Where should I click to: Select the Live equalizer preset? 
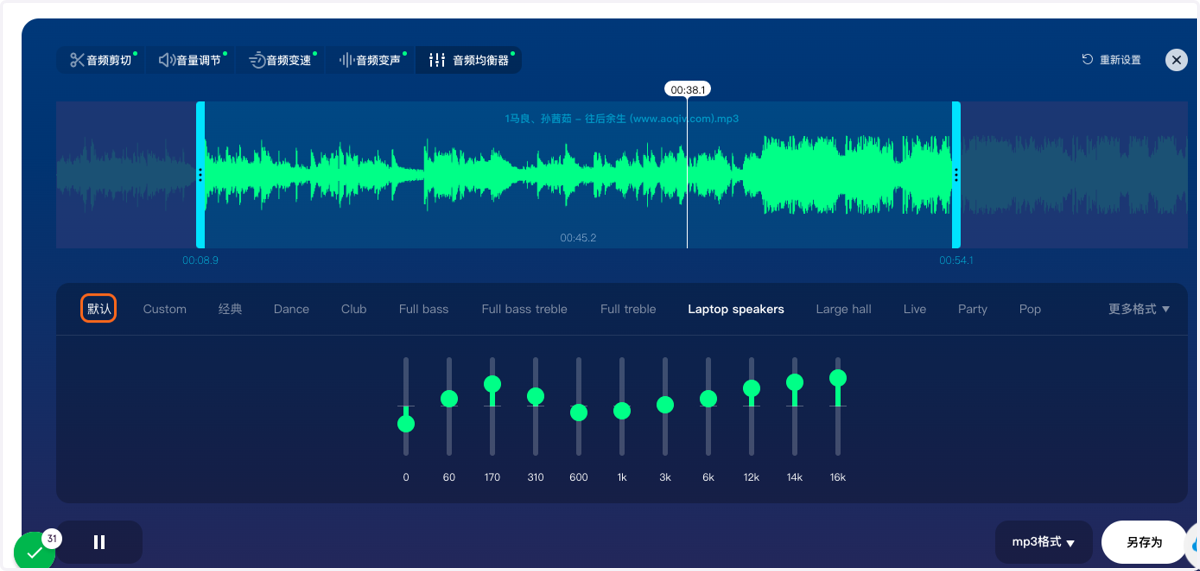pyautogui.click(x=915, y=309)
